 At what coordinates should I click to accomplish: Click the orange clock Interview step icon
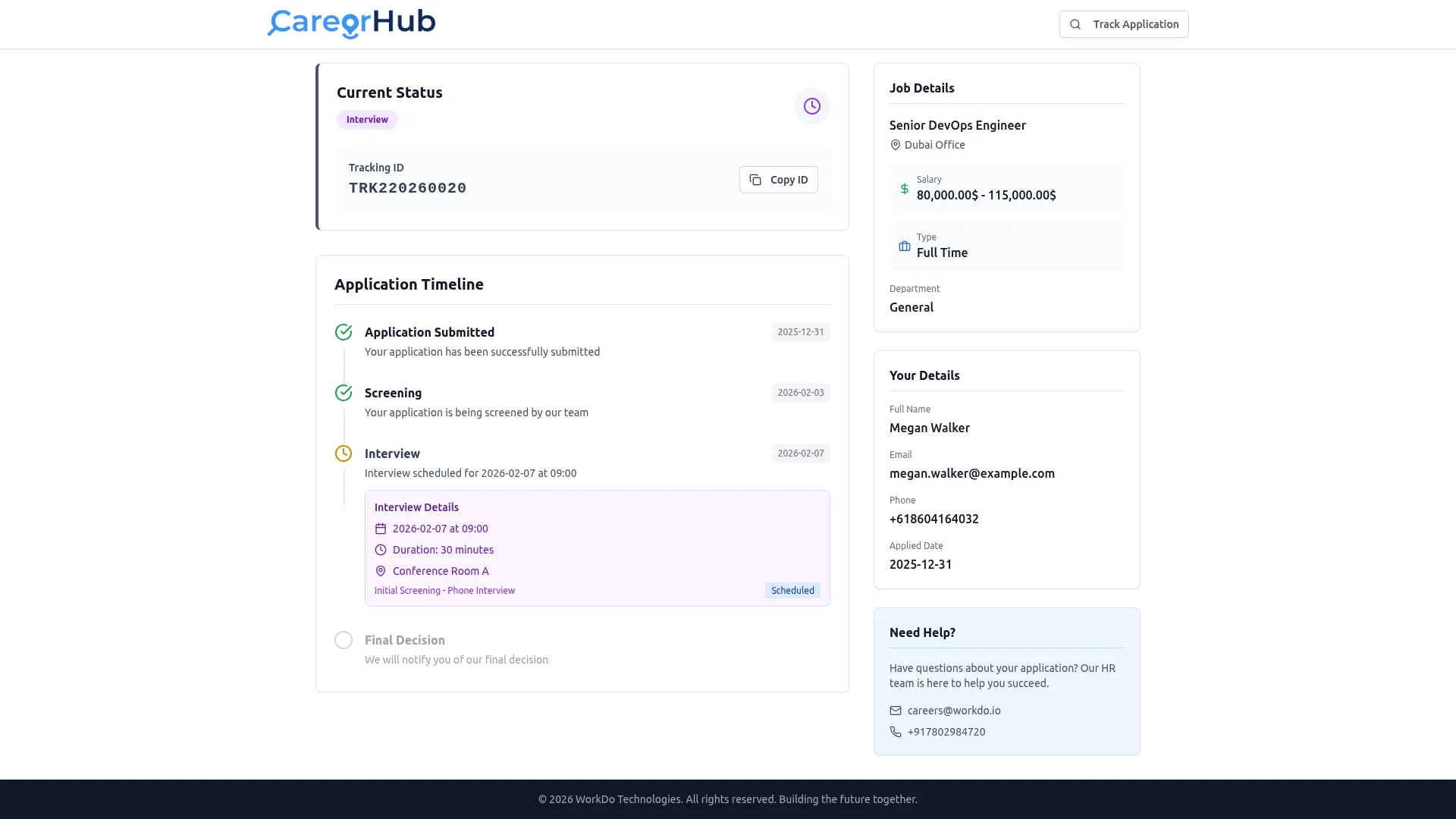344,453
